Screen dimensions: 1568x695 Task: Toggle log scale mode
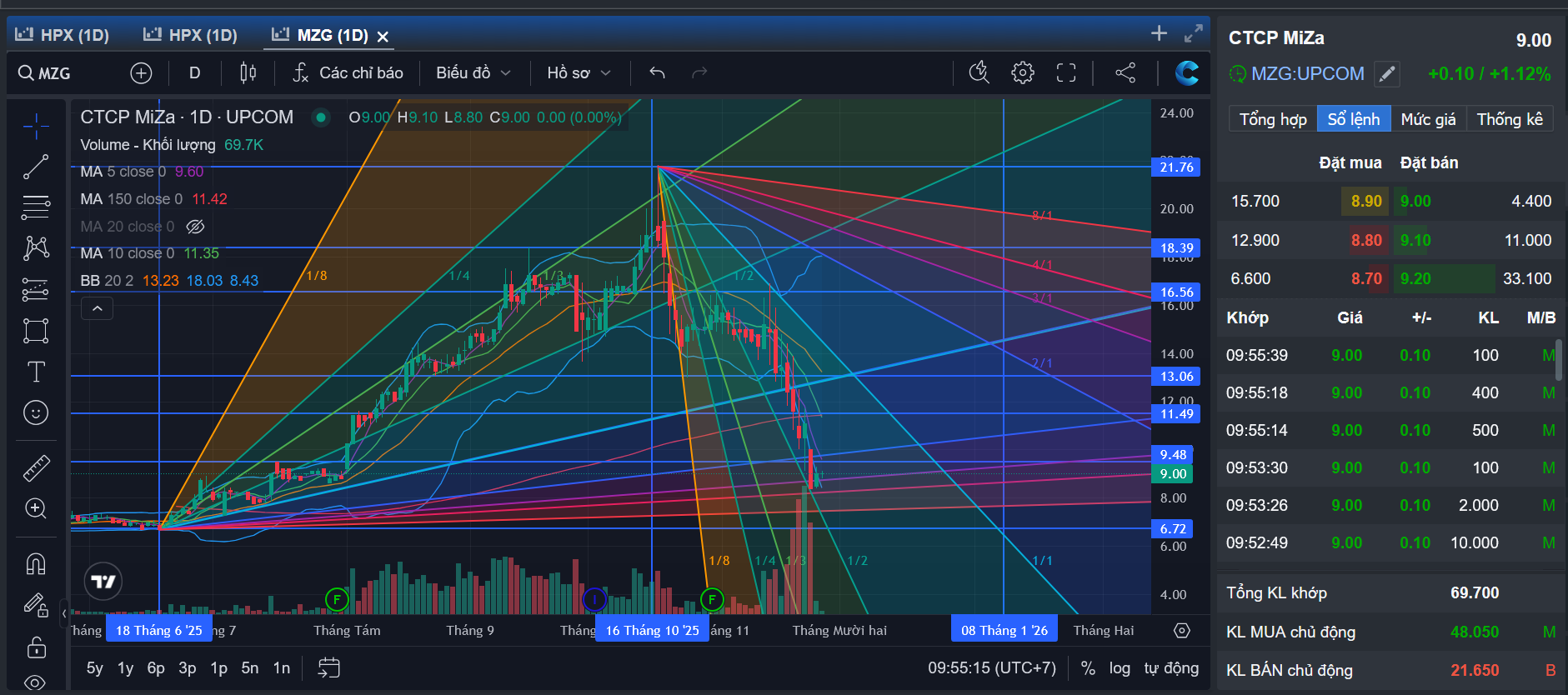tap(1120, 668)
